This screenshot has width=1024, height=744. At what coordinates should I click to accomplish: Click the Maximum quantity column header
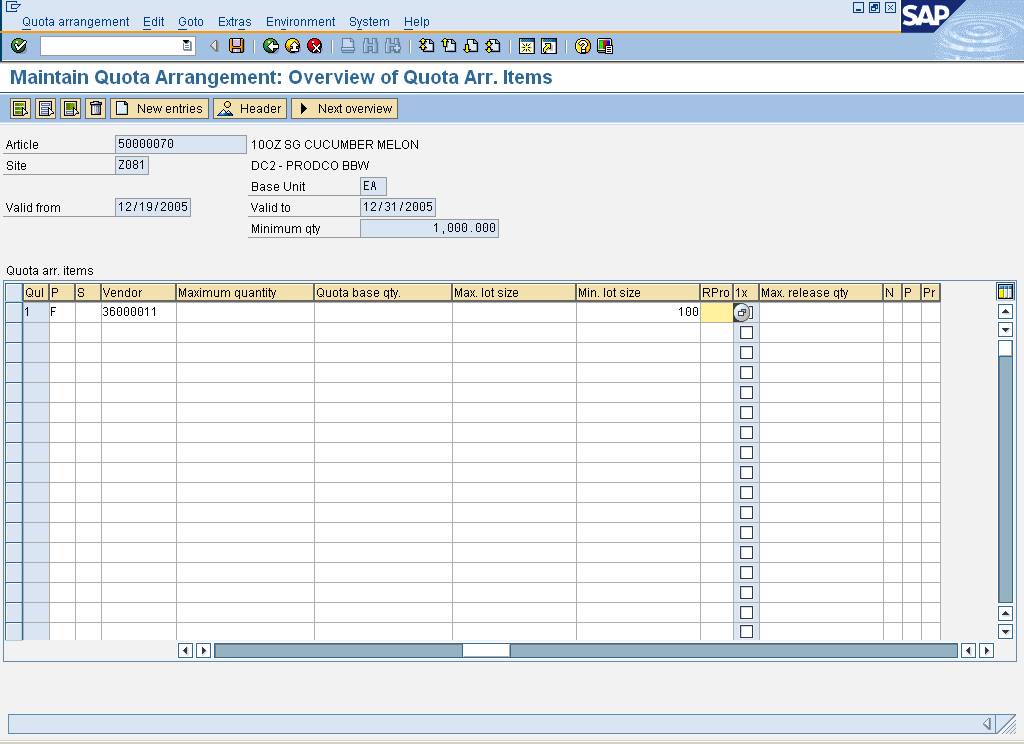[245, 293]
